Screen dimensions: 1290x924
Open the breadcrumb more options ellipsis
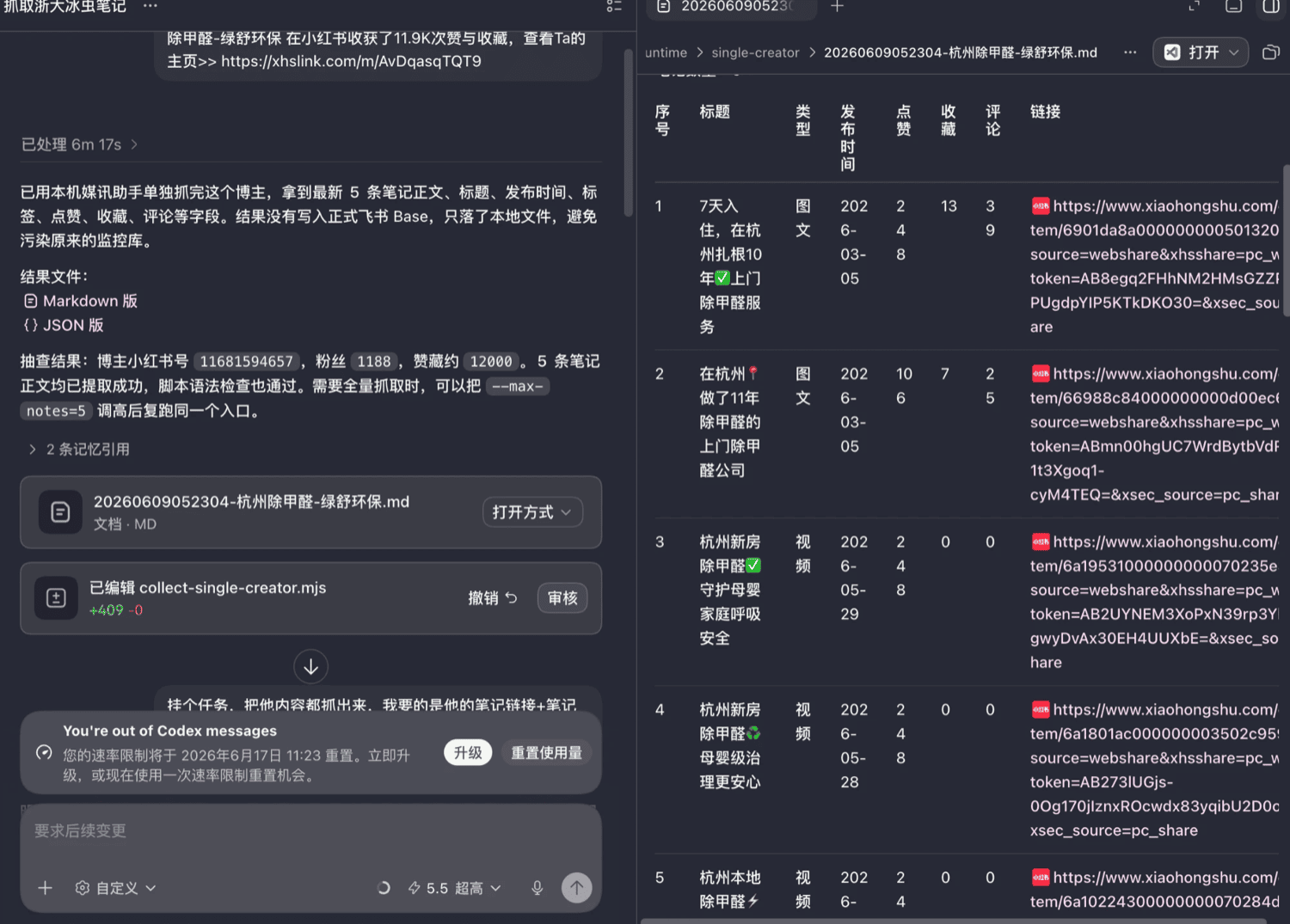[x=1130, y=52]
